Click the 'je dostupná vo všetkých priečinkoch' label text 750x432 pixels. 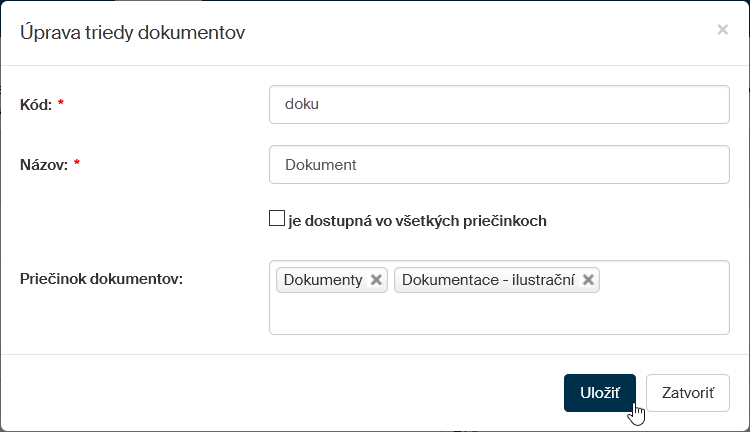click(417, 221)
